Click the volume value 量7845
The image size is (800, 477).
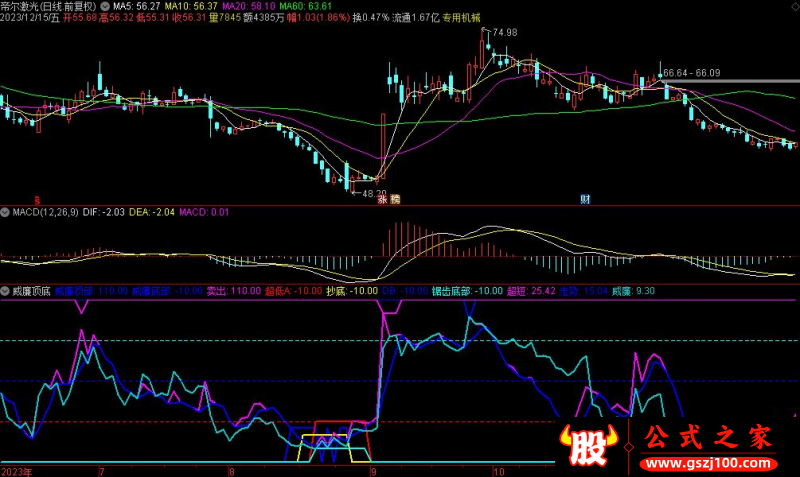pos(225,17)
